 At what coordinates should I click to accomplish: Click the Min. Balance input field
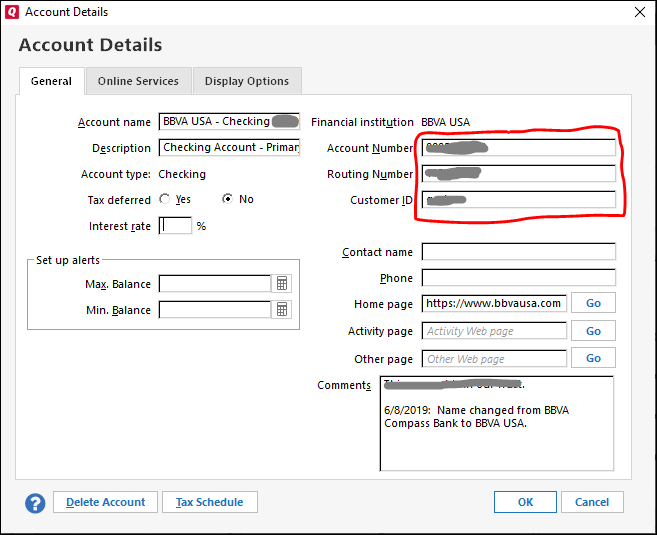[x=215, y=310]
